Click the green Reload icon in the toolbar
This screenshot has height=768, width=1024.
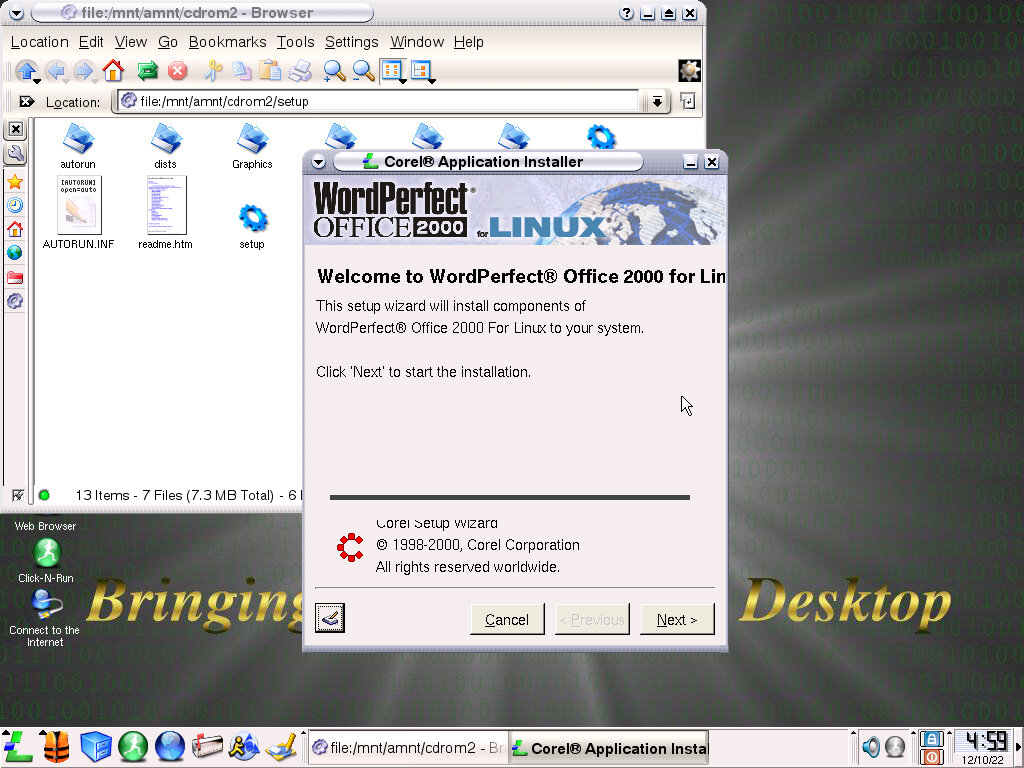tap(147, 71)
